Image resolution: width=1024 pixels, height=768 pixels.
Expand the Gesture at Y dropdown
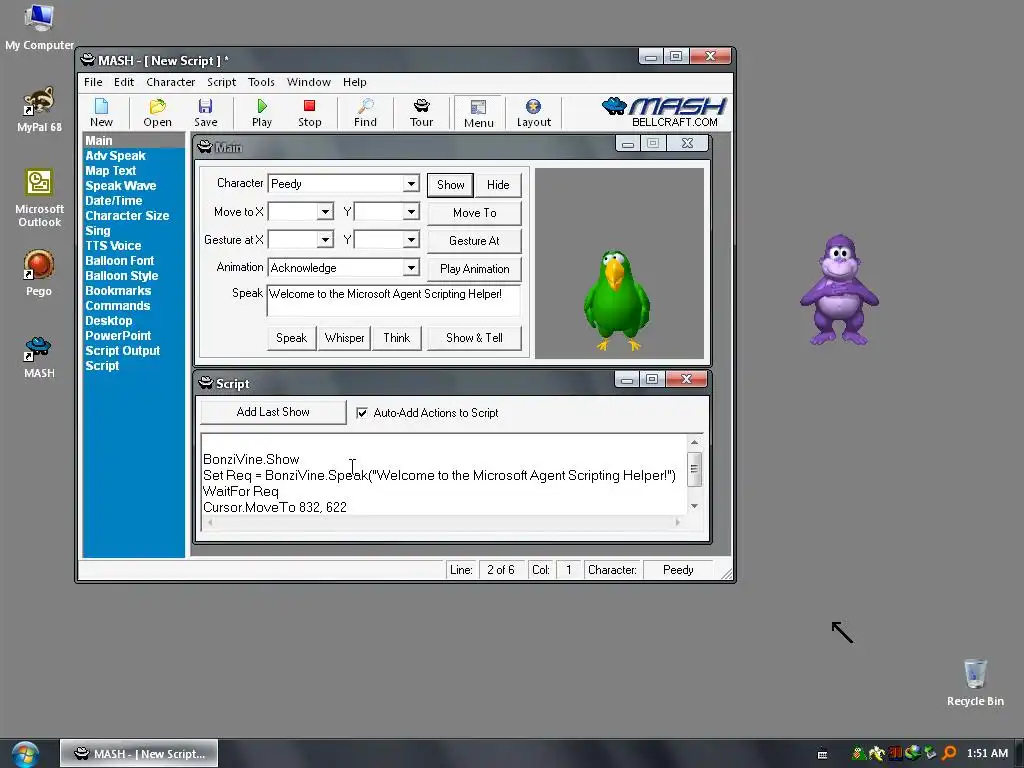pos(411,240)
